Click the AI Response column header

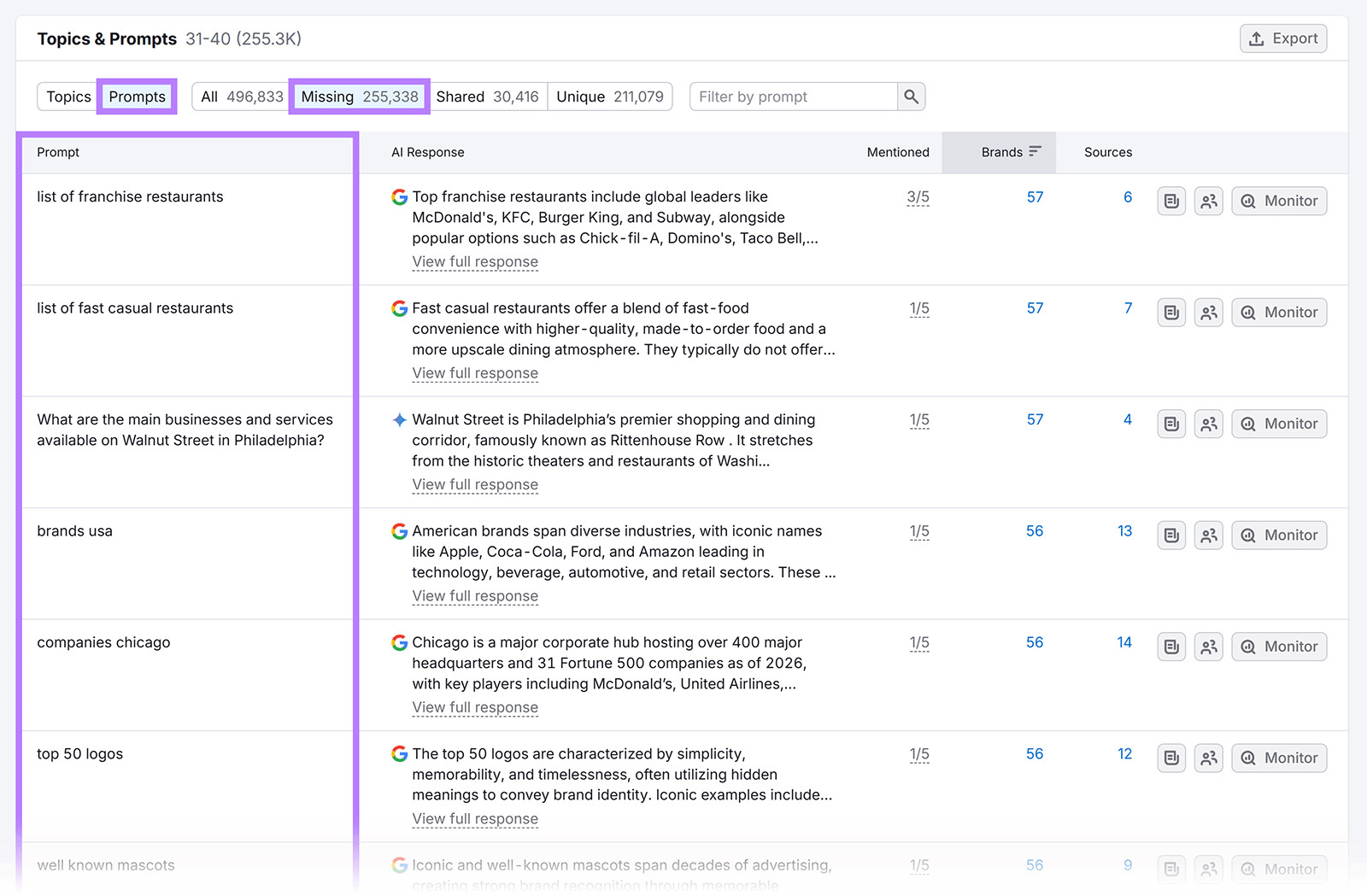click(428, 152)
